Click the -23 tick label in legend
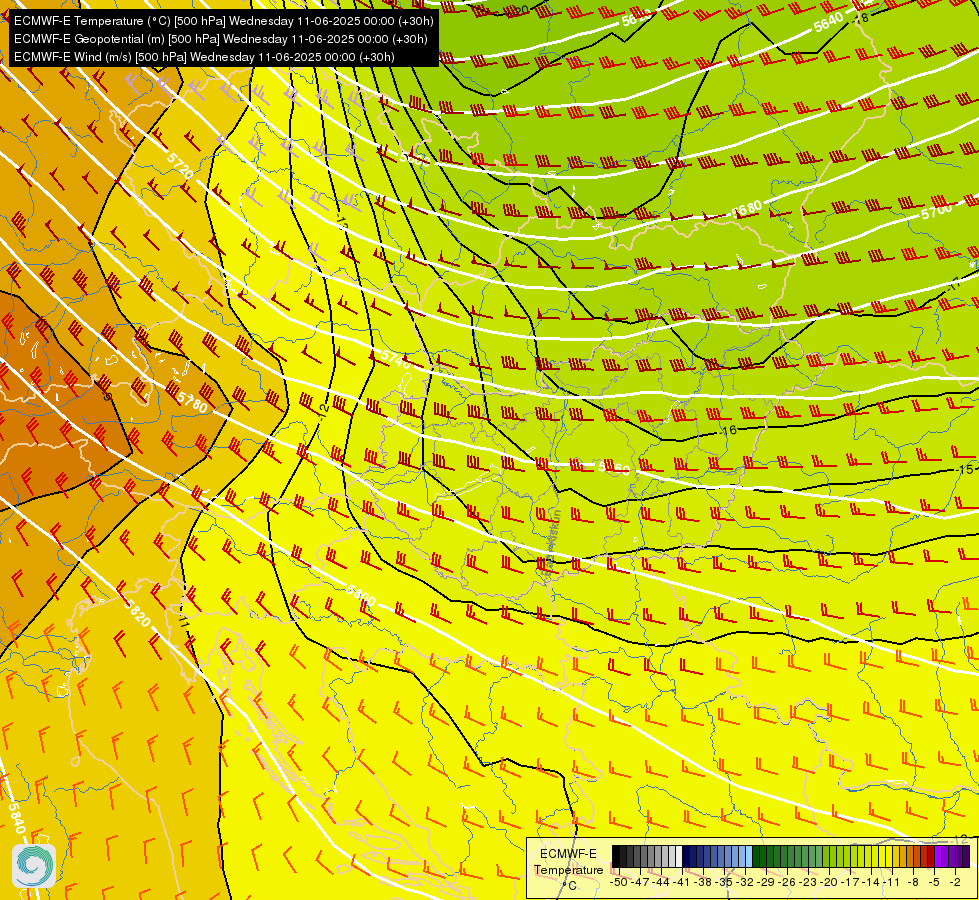 coord(809,883)
